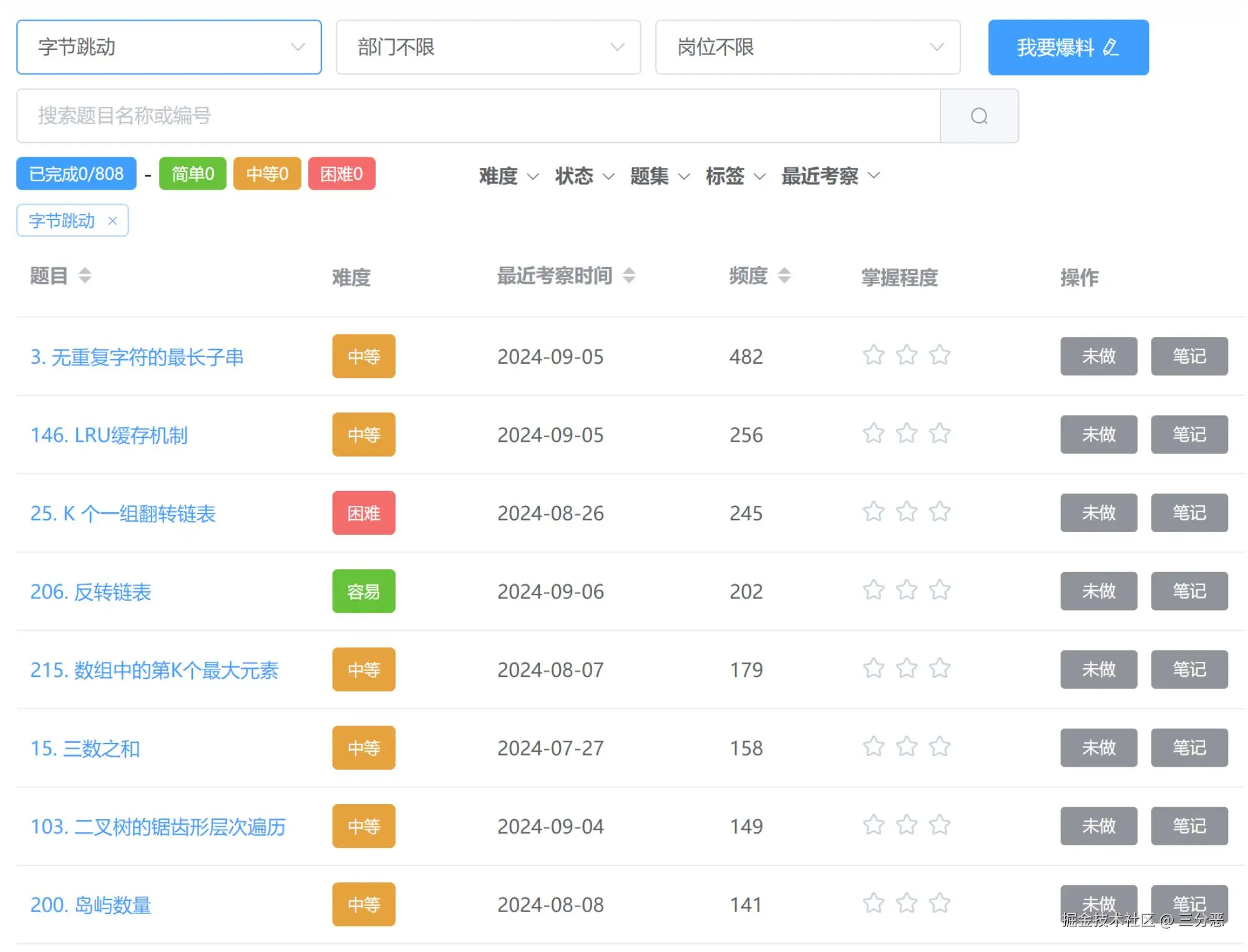The image size is (1248, 952).
Task: Rate first star for 无重复字符的最长子串
Action: click(873, 356)
